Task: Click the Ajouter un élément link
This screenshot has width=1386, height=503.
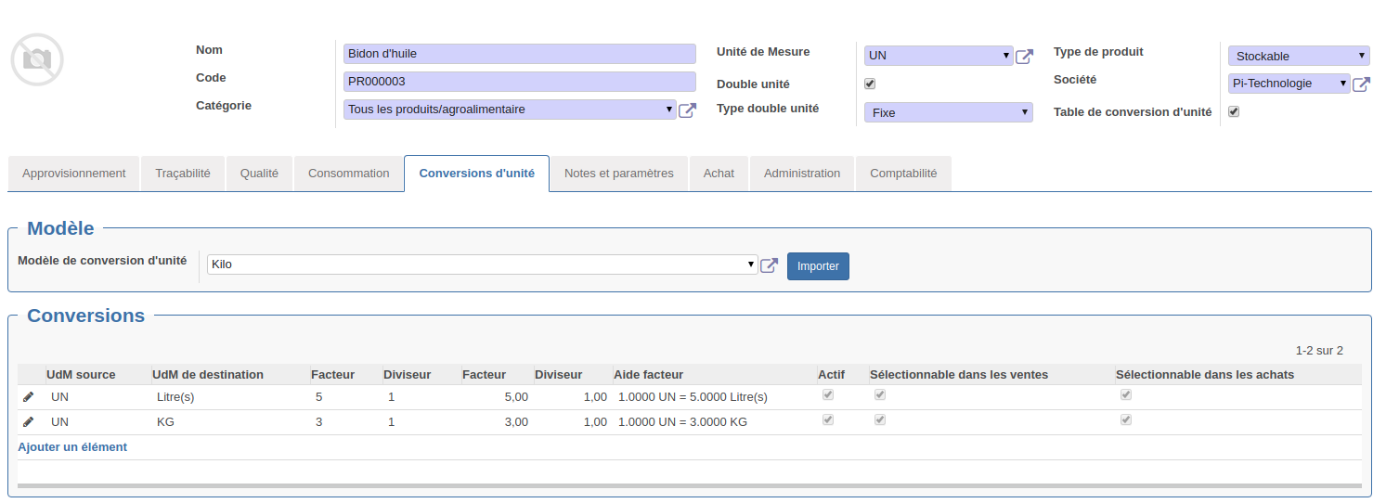Action: (x=73, y=447)
